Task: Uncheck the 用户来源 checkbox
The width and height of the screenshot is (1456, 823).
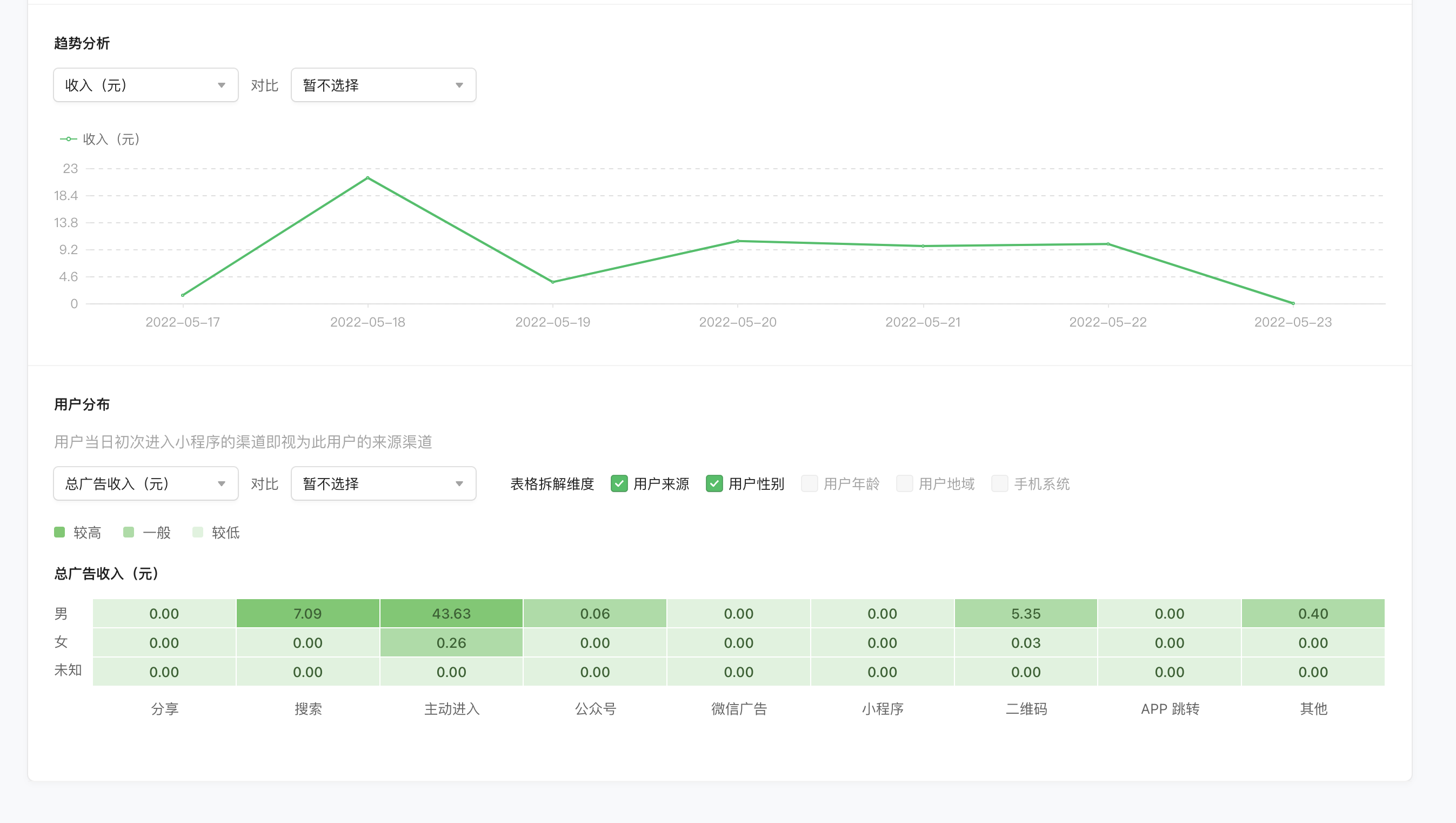Action: click(x=619, y=483)
